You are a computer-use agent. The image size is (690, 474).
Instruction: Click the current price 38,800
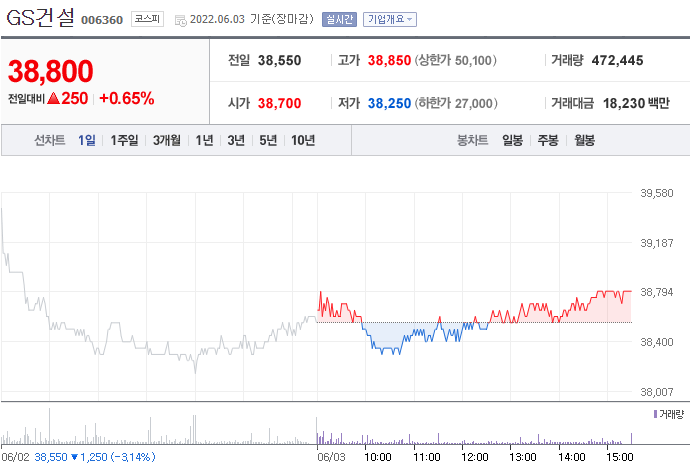point(51,71)
